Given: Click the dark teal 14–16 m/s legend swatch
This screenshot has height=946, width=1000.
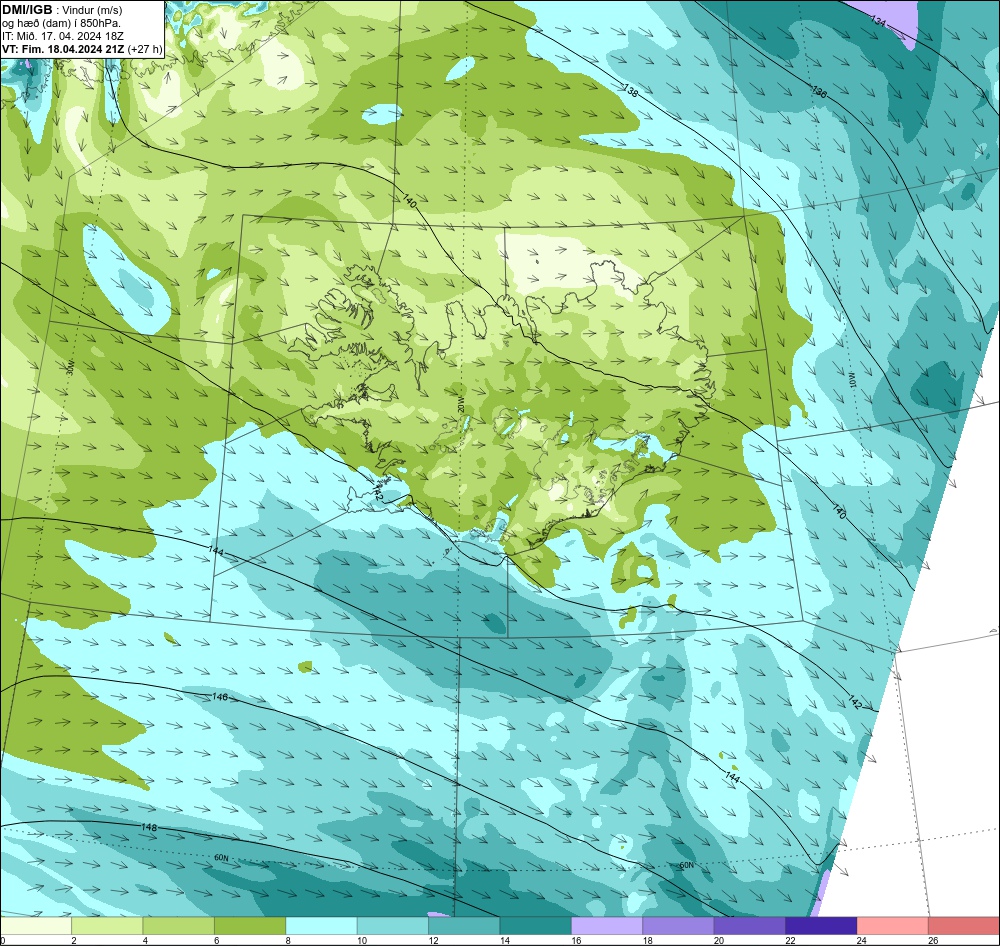Looking at the screenshot, I should [536, 926].
